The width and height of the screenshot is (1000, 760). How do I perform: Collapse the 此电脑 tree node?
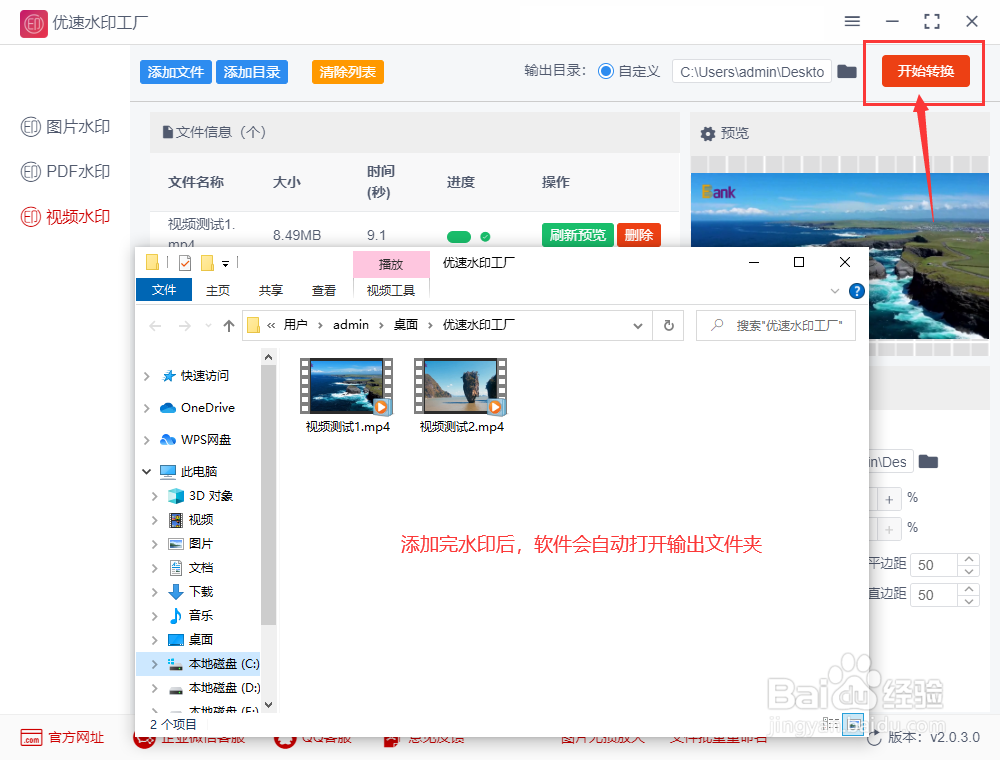147,472
